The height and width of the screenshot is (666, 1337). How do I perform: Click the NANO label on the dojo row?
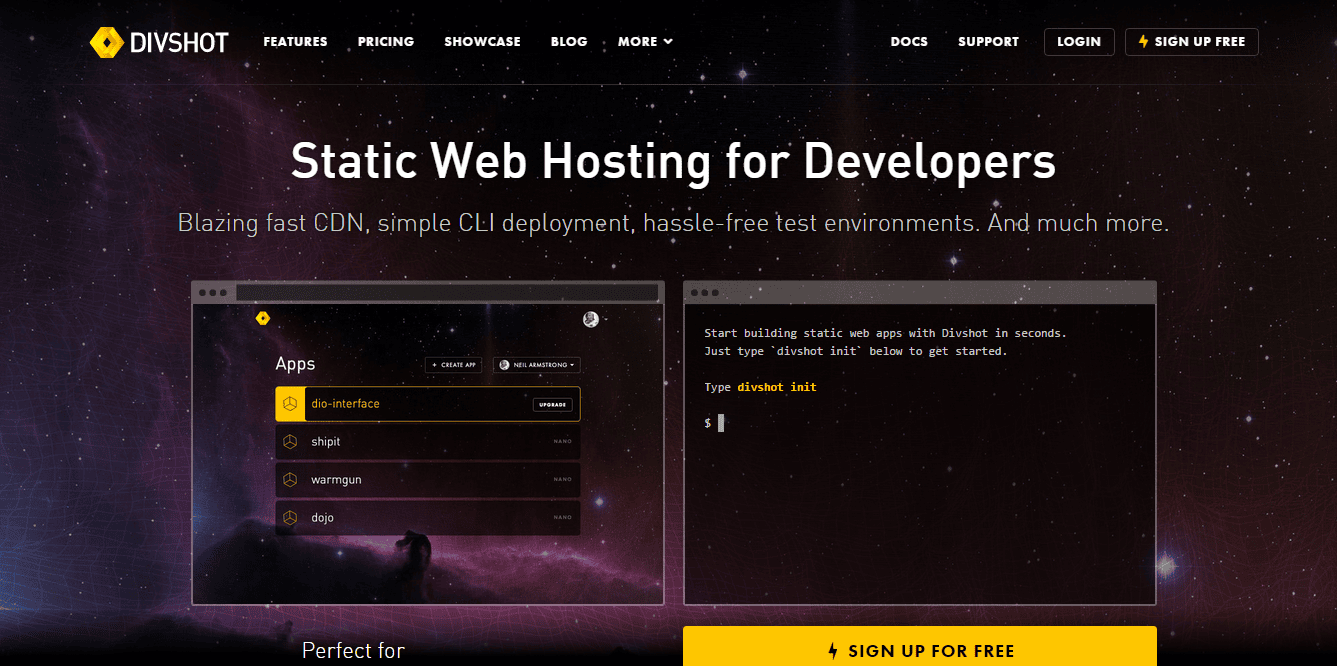point(563,518)
